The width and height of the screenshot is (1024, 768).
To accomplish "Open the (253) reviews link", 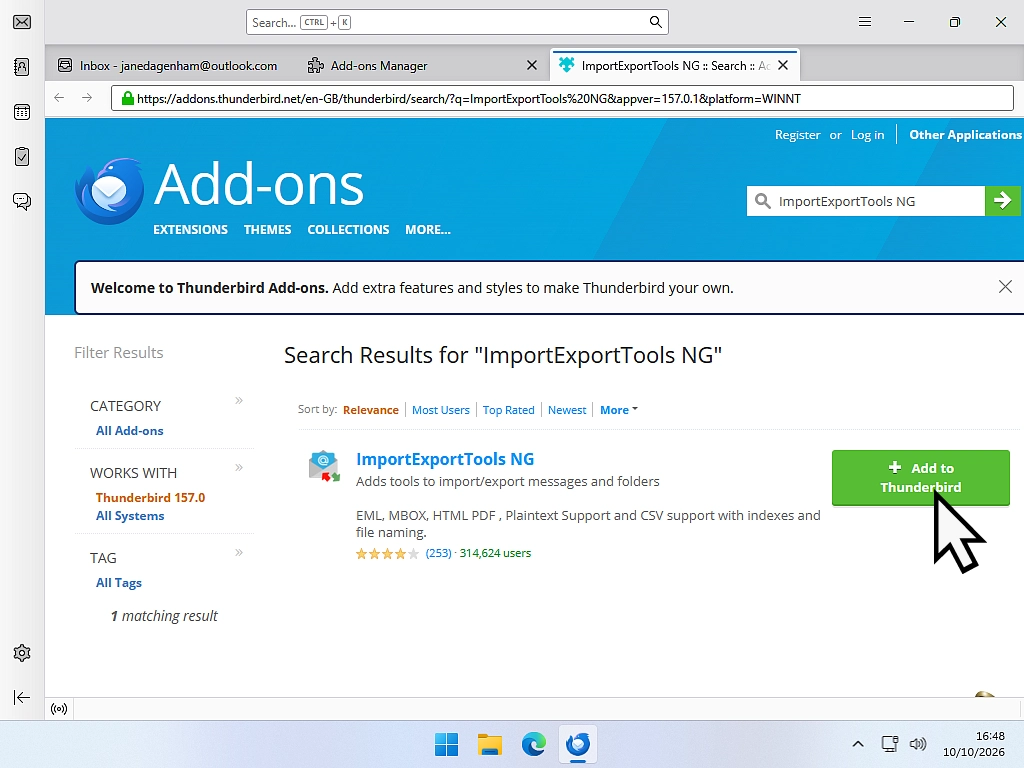I will (438, 553).
